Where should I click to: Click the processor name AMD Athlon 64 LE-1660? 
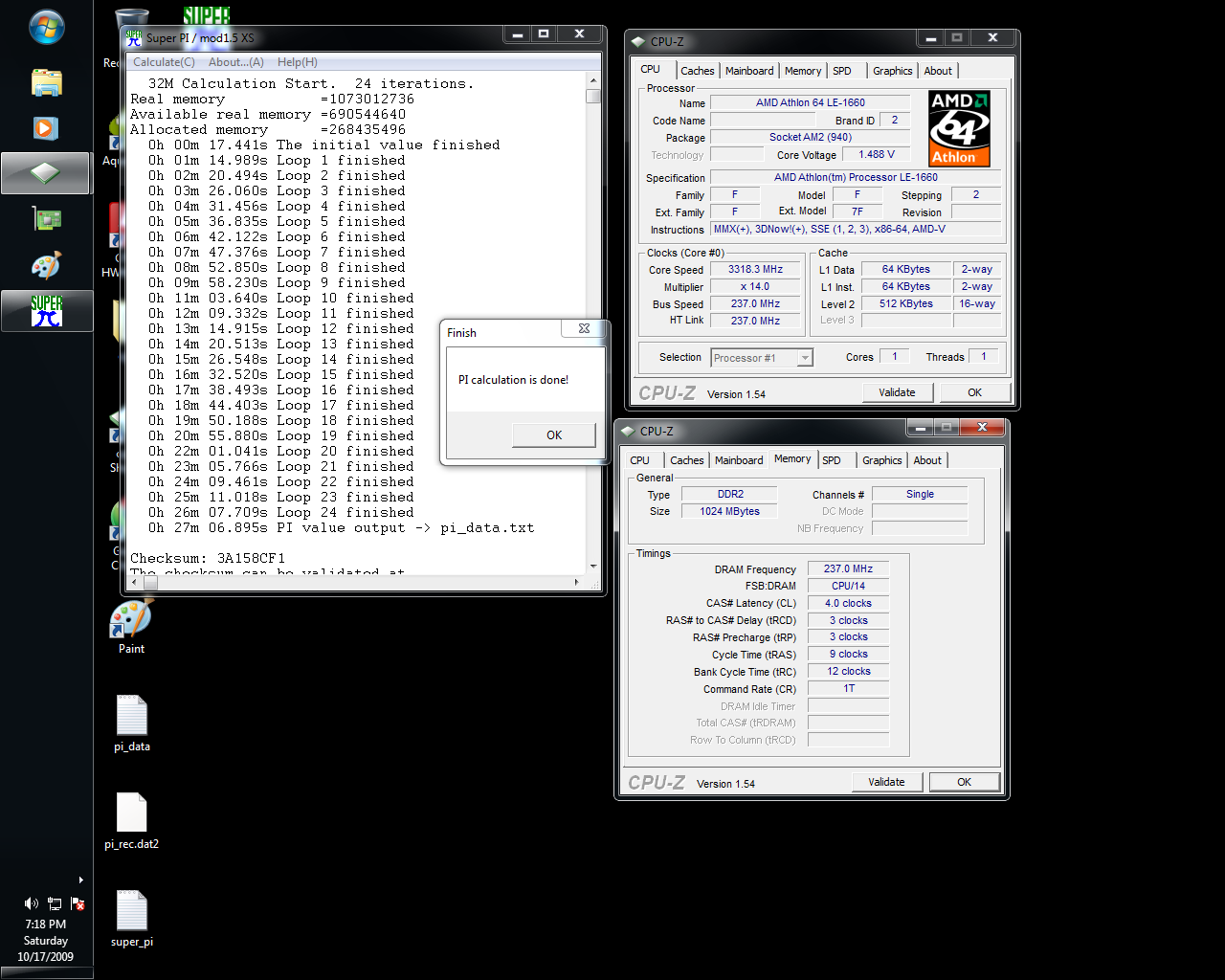(x=811, y=103)
